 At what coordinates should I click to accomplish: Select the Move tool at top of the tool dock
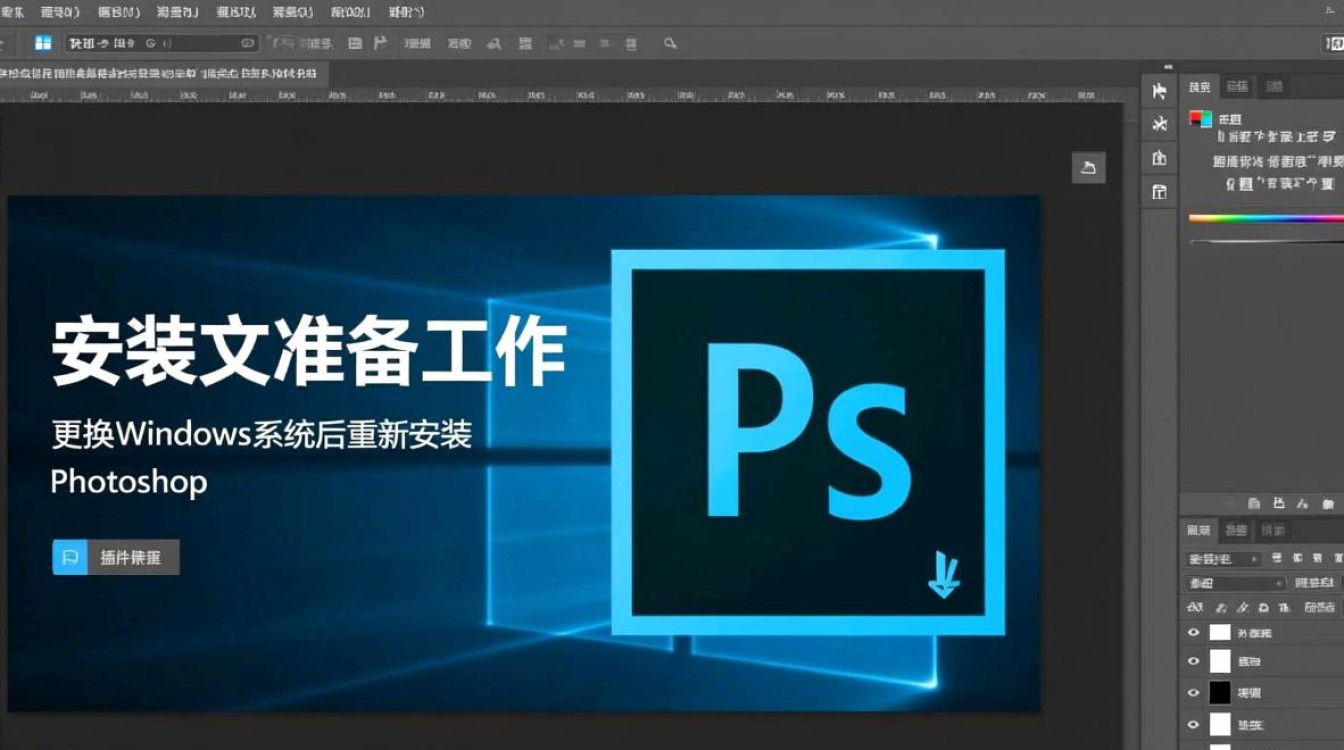click(1158, 89)
